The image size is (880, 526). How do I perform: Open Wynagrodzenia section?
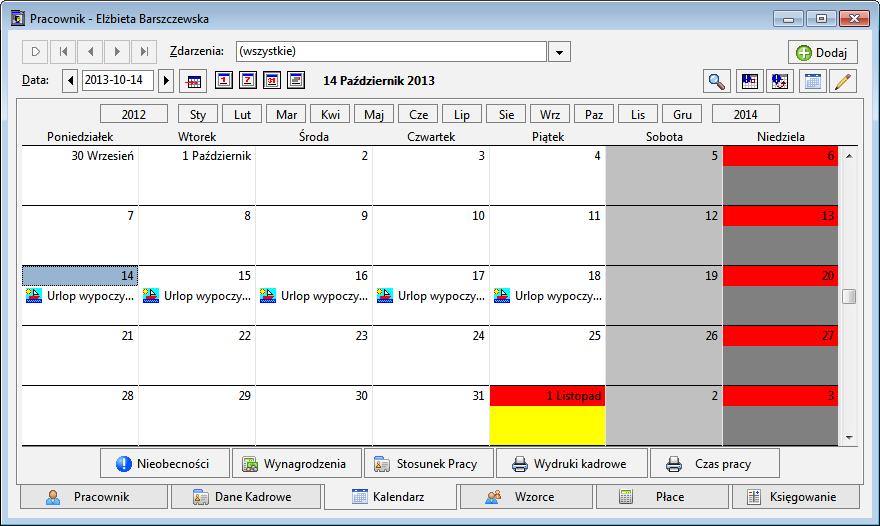pos(297,463)
